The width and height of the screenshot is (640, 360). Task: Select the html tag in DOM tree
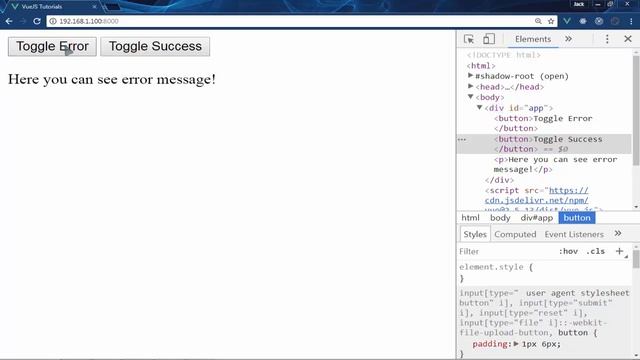pos(481,65)
